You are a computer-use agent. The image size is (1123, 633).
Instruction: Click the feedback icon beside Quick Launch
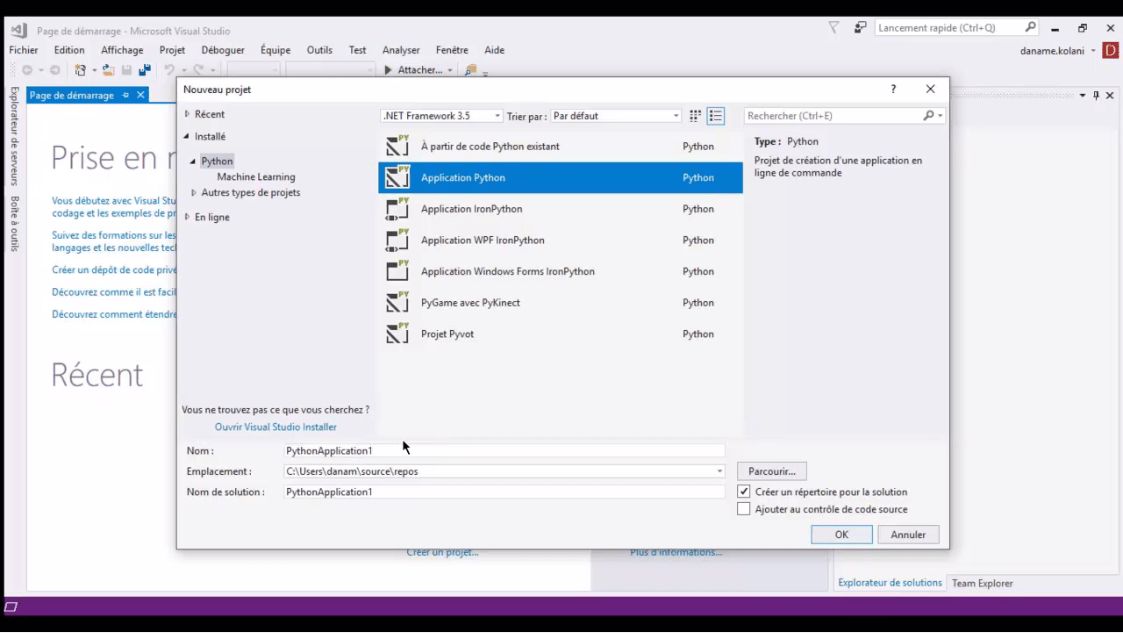[860, 27]
